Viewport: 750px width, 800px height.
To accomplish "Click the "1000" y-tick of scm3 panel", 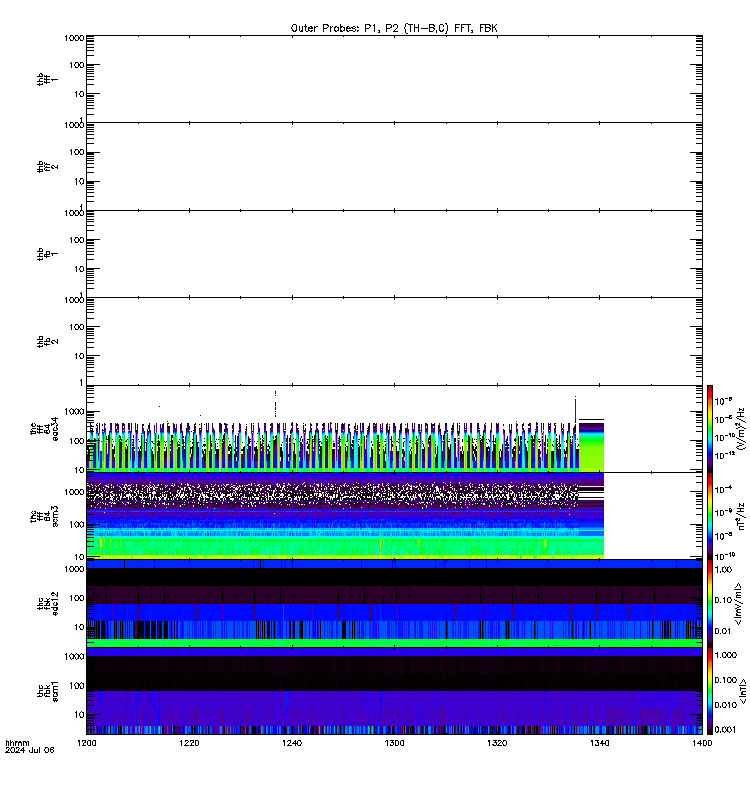I will (75, 492).
